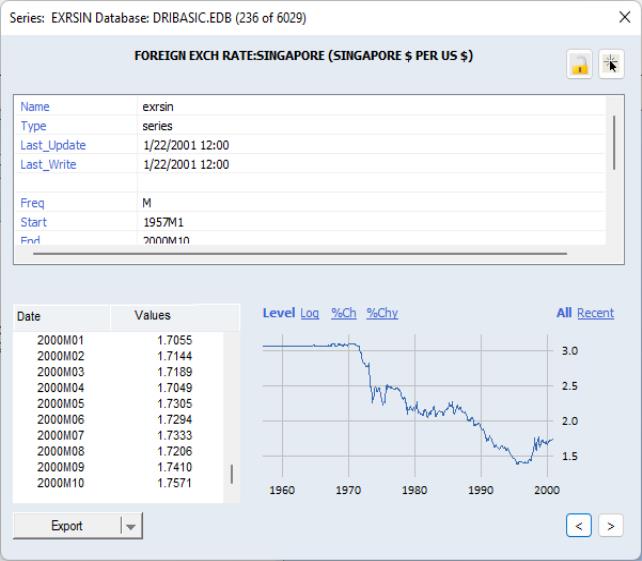Click the yellow lock icon

tap(579, 65)
